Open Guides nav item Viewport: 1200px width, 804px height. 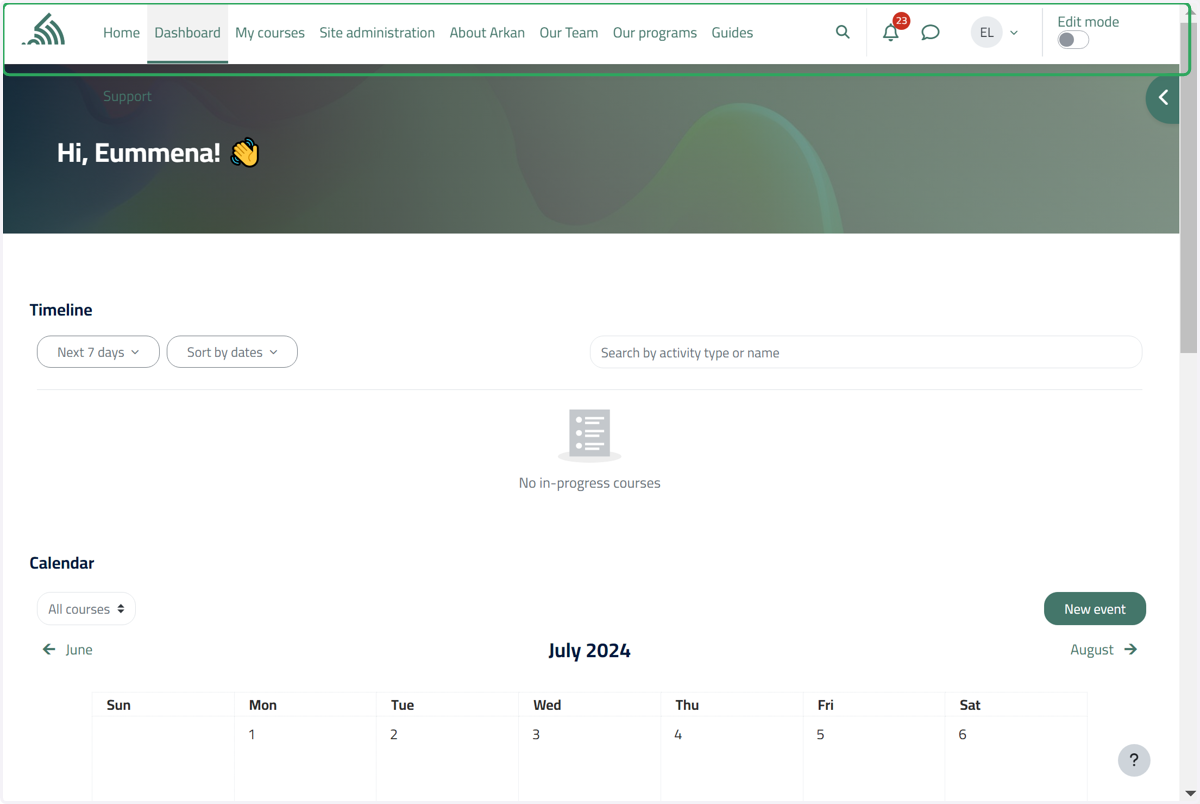point(732,32)
